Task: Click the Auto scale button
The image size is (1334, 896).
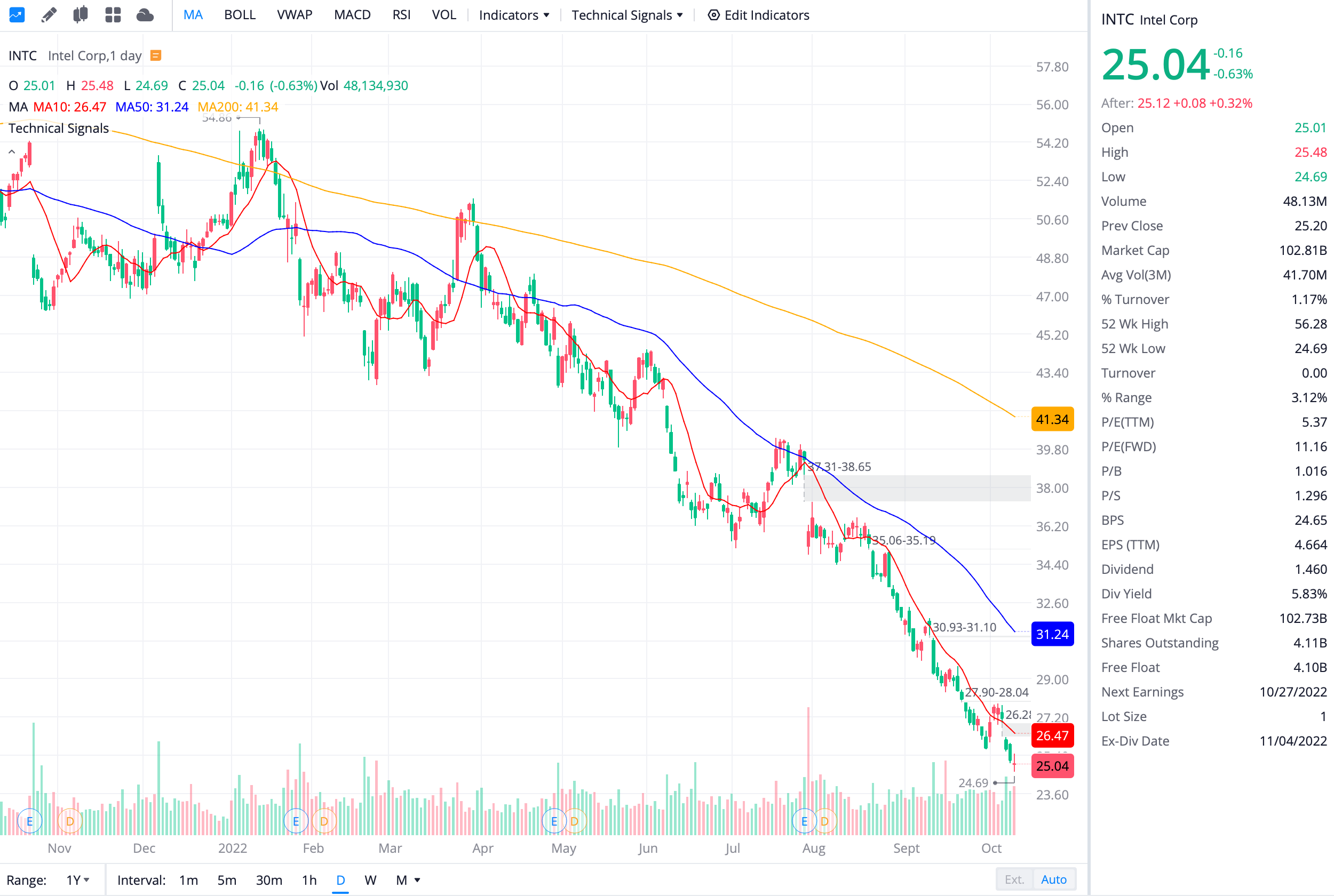Action: pos(1053,879)
